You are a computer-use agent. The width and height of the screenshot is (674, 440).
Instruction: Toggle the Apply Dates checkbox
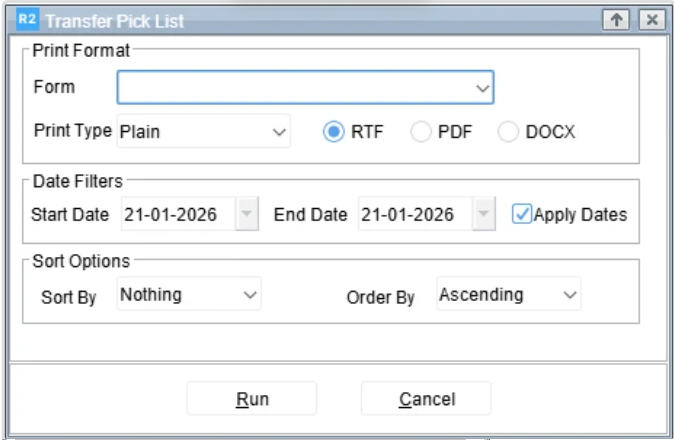click(x=521, y=214)
